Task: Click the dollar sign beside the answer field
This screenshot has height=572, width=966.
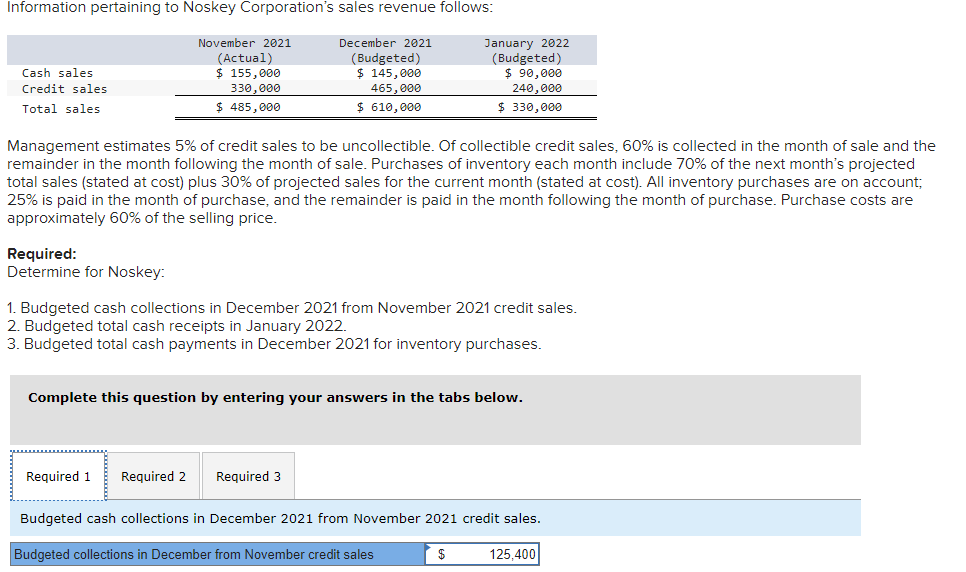Action: 441,554
